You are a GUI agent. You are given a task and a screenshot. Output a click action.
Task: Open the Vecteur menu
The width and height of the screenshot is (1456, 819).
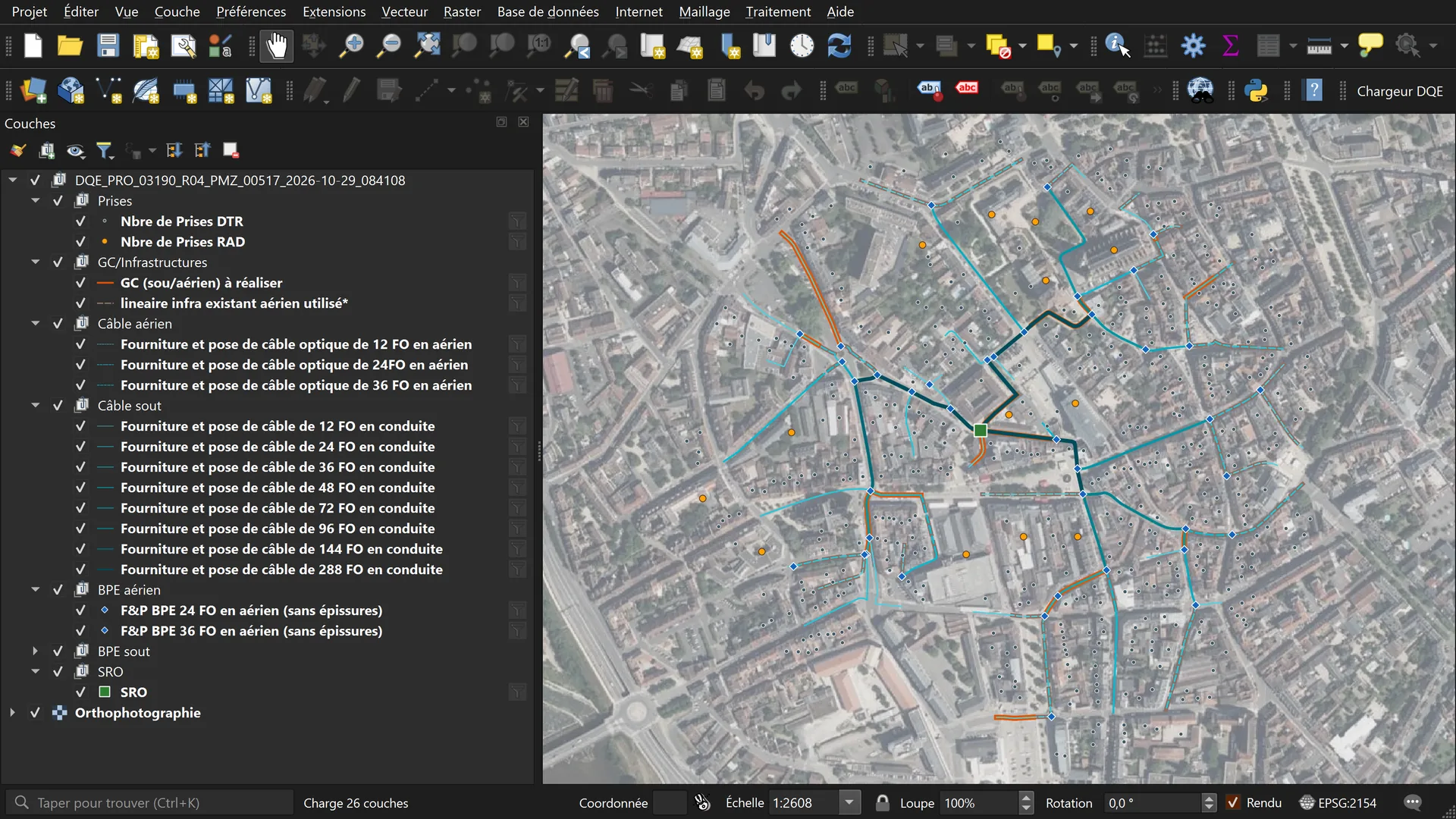[x=404, y=11]
